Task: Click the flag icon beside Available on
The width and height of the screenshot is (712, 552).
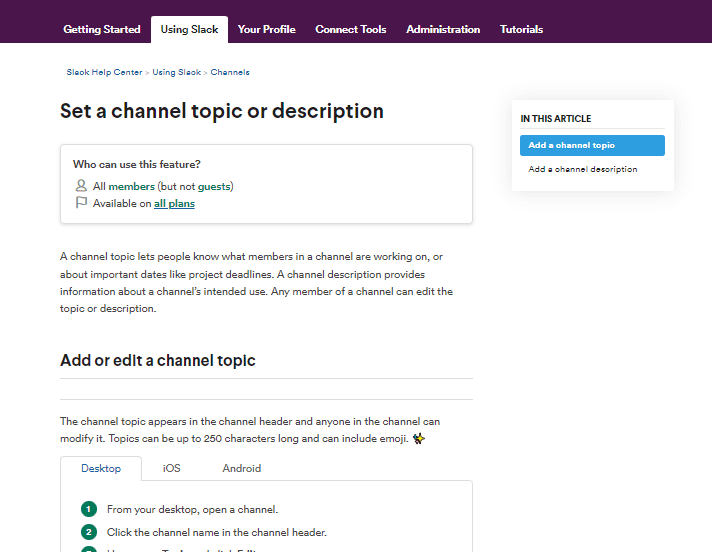Action: pos(81,203)
